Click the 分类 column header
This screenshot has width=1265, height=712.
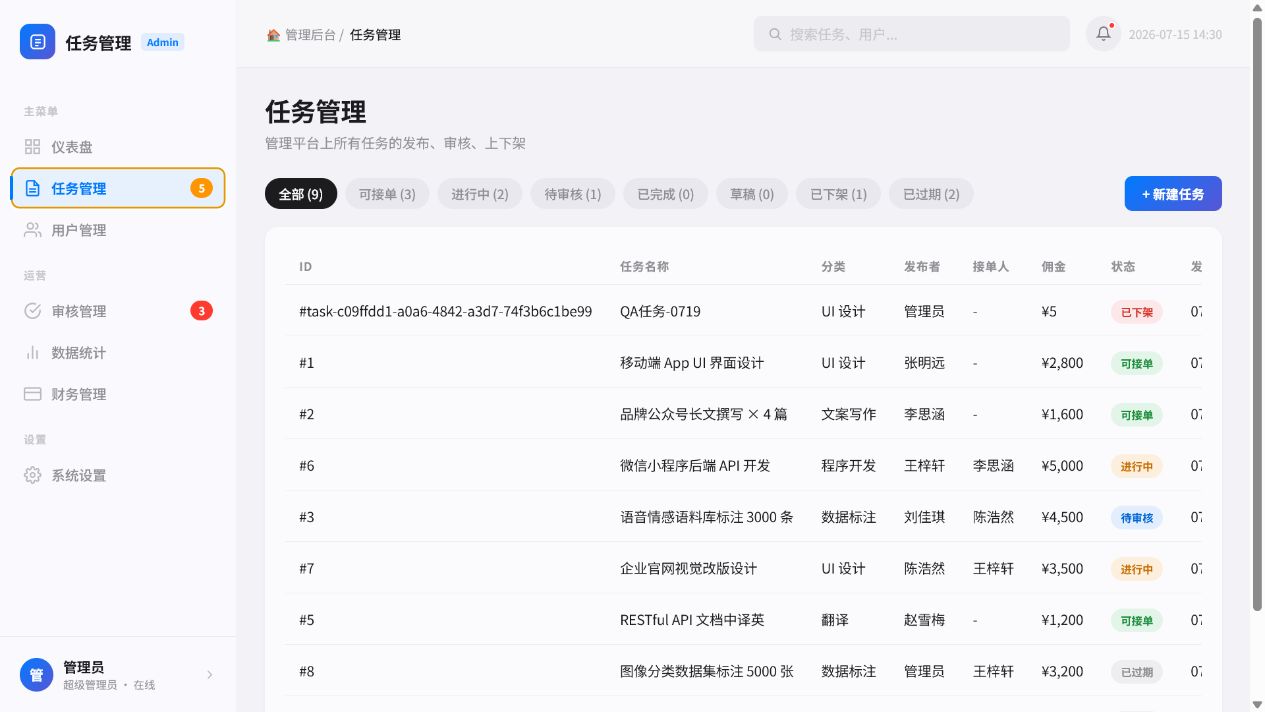(833, 267)
